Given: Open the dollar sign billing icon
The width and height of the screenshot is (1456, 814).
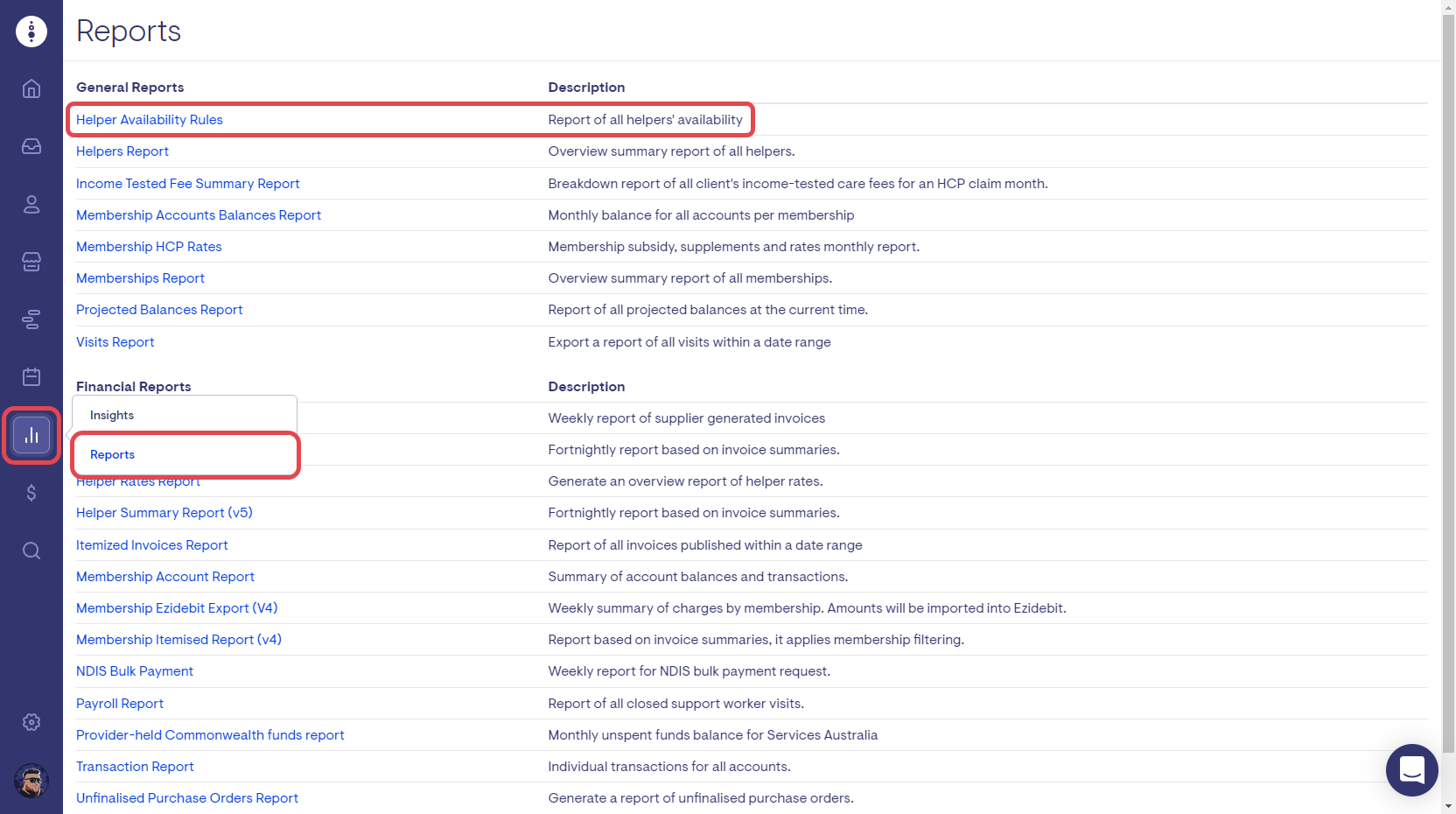Looking at the screenshot, I should (x=31, y=493).
